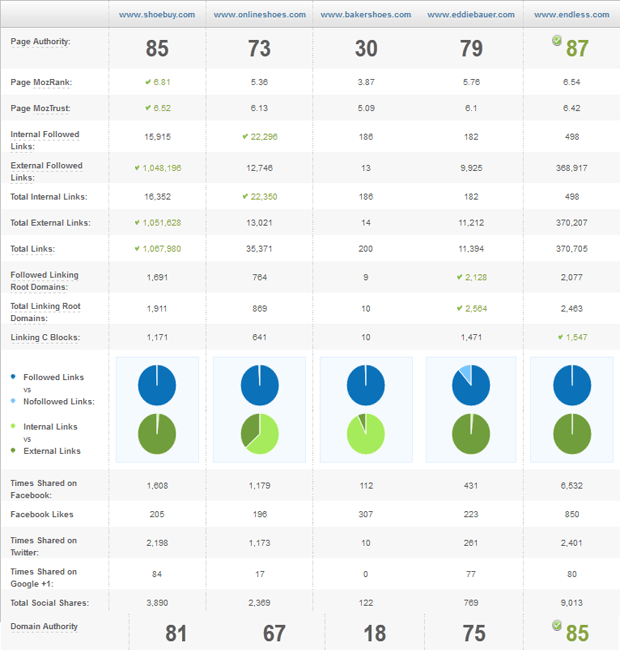
Task: Click shoebuy's followed vs nofollowed pie chart
Action: (157, 385)
